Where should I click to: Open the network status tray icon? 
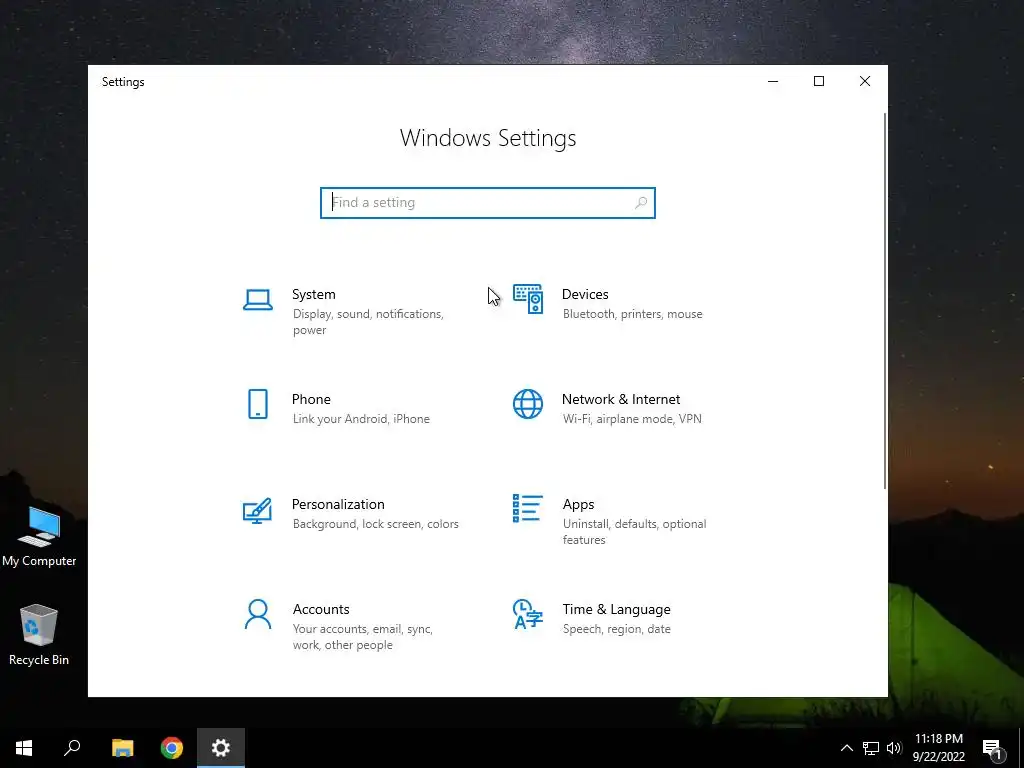click(871, 748)
